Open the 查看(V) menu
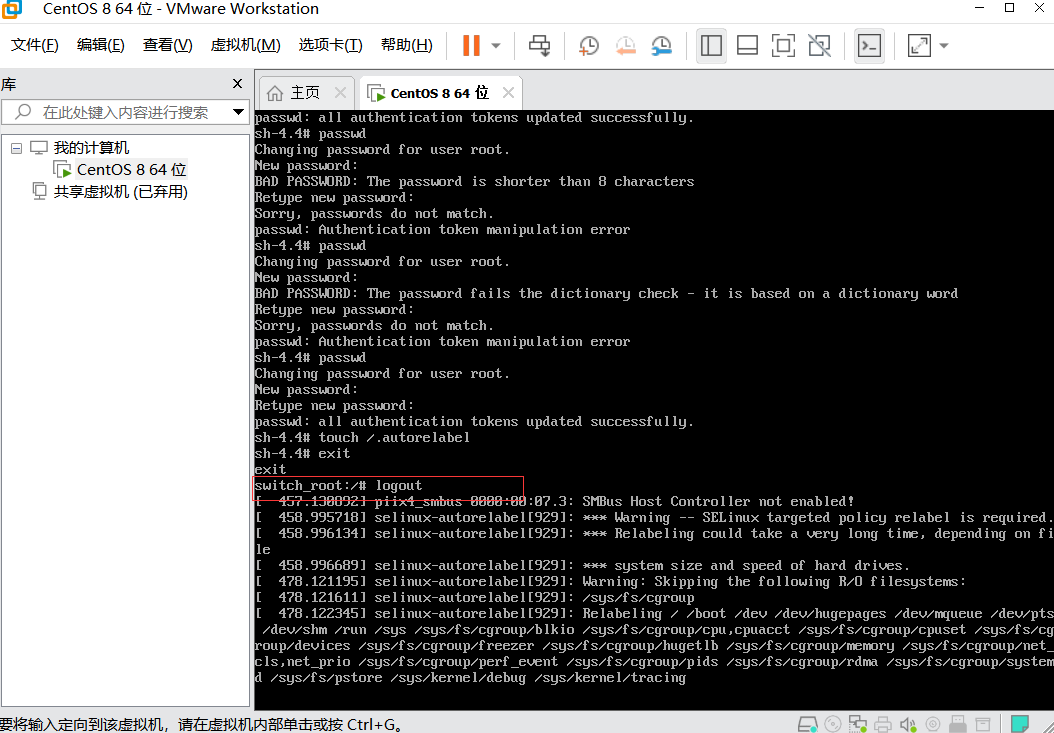The image size is (1054, 733). point(168,45)
